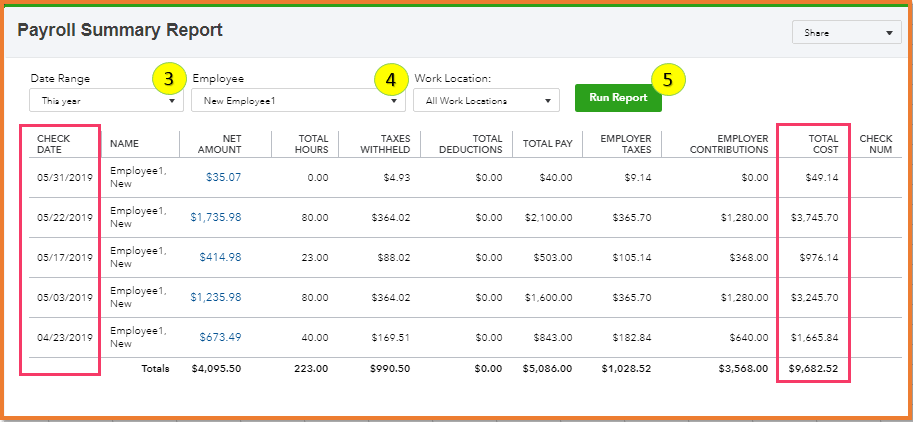Click the $88.02 taxes withheld value
The width and height of the screenshot is (913, 422).
click(394, 258)
